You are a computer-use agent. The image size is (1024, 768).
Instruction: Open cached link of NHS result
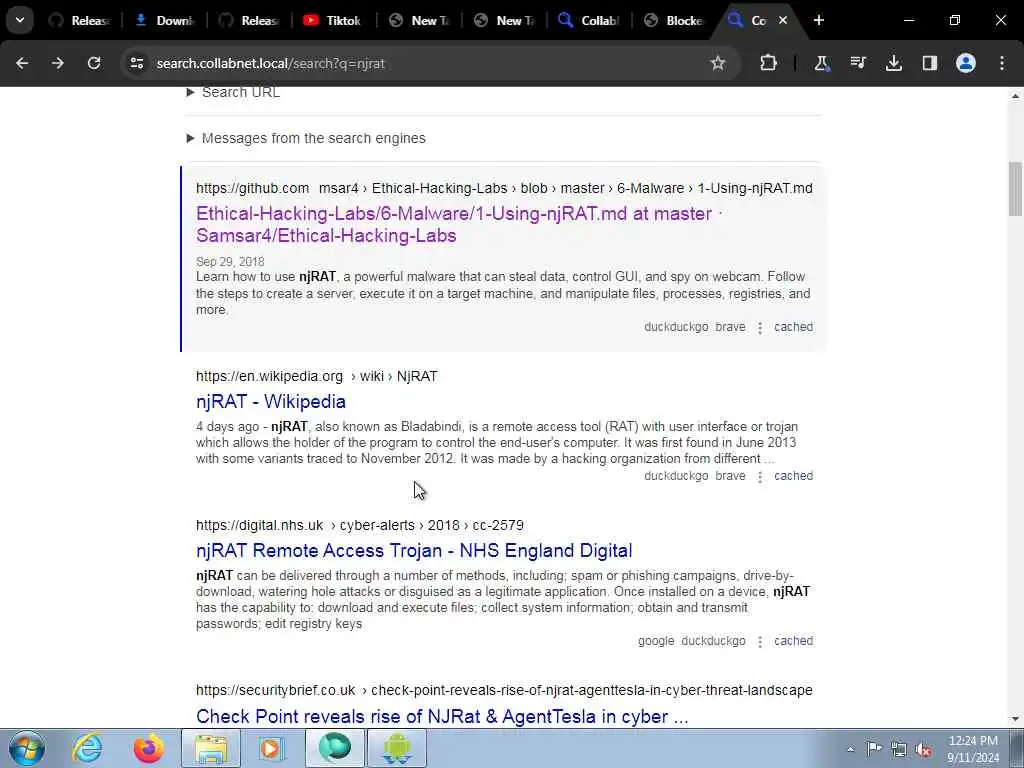point(793,641)
